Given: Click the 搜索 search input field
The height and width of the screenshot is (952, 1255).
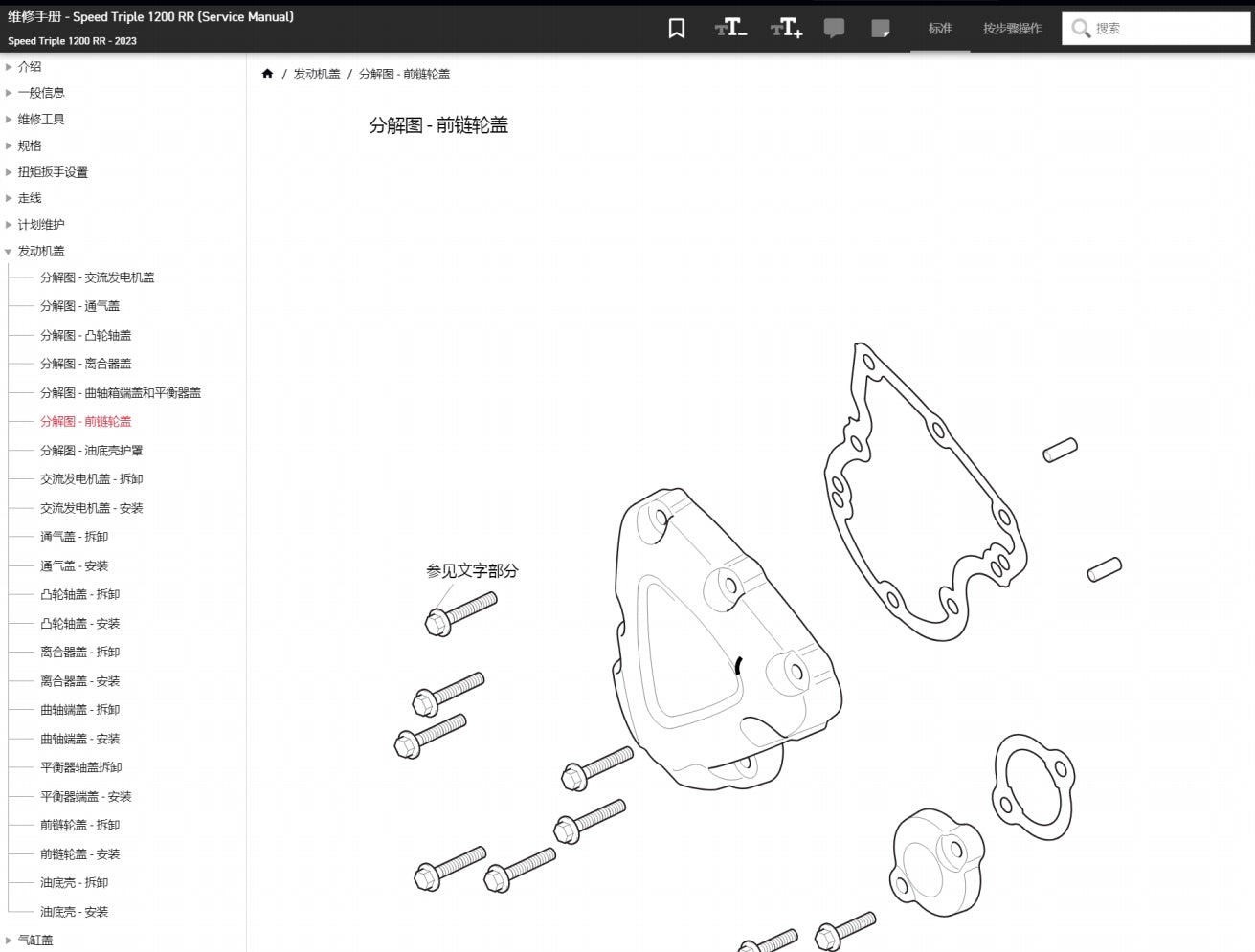Looking at the screenshot, I should tap(1168, 29).
